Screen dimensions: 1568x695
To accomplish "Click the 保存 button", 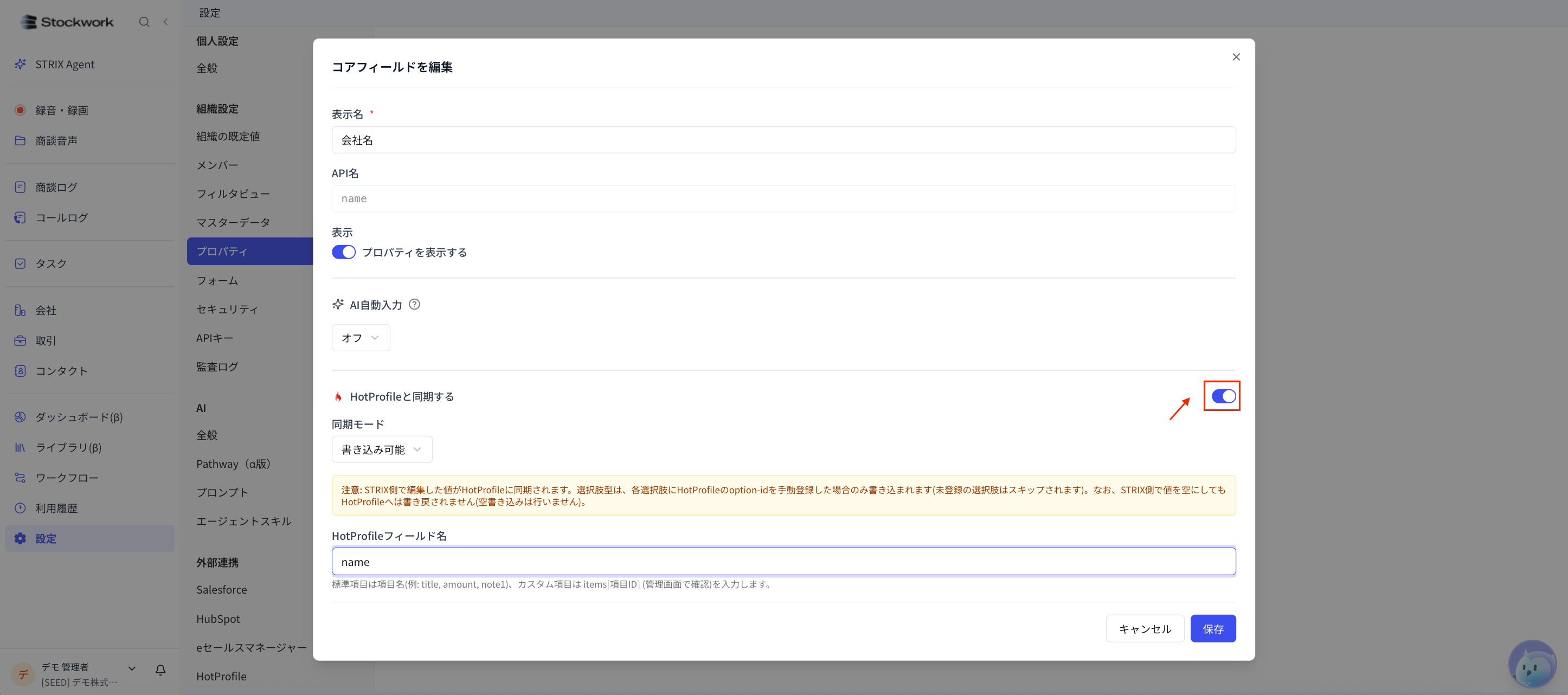I will 1212,629.
